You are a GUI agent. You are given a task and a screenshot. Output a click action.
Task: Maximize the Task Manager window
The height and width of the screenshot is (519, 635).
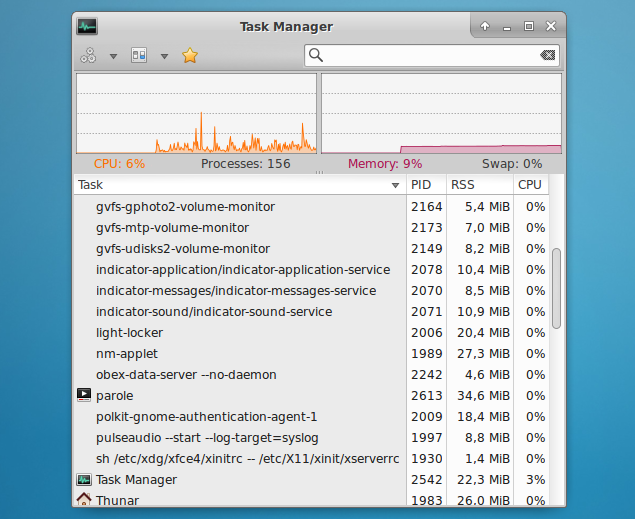click(x=528, y=26)
